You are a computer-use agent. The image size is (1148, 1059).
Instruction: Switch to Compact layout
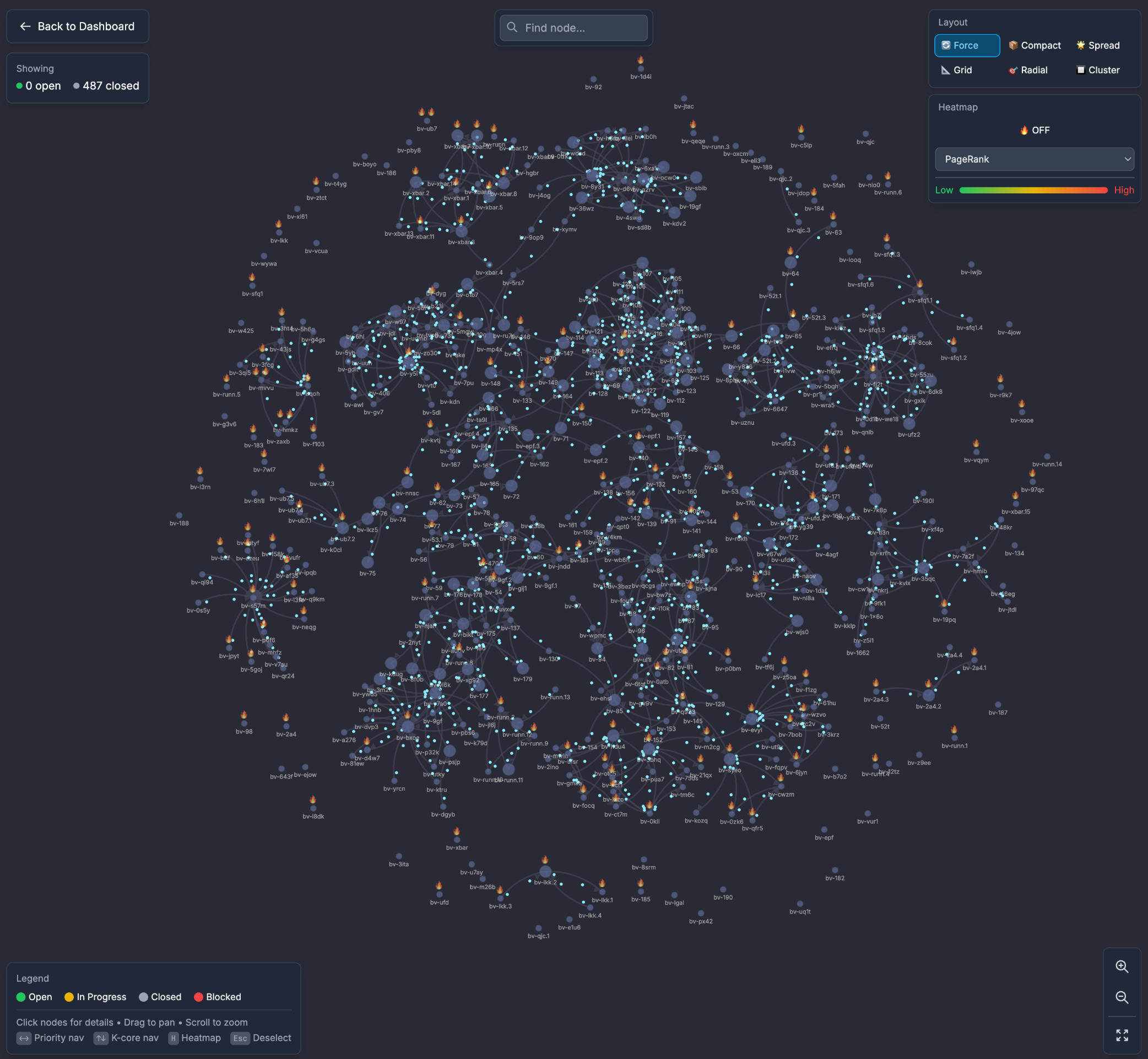click(1035, 45)
